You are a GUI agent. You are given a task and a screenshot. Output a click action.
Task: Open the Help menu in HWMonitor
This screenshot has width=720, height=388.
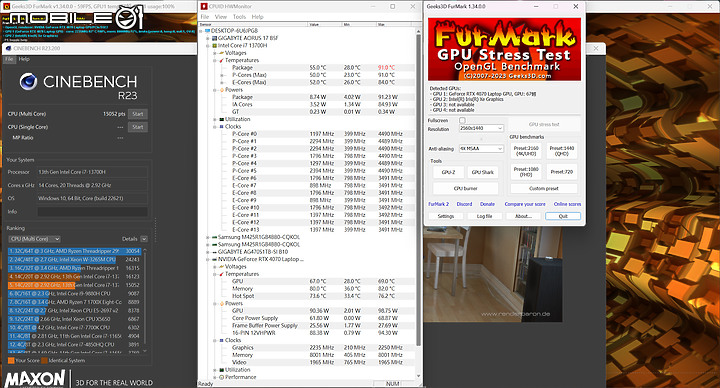click(258, 17)
